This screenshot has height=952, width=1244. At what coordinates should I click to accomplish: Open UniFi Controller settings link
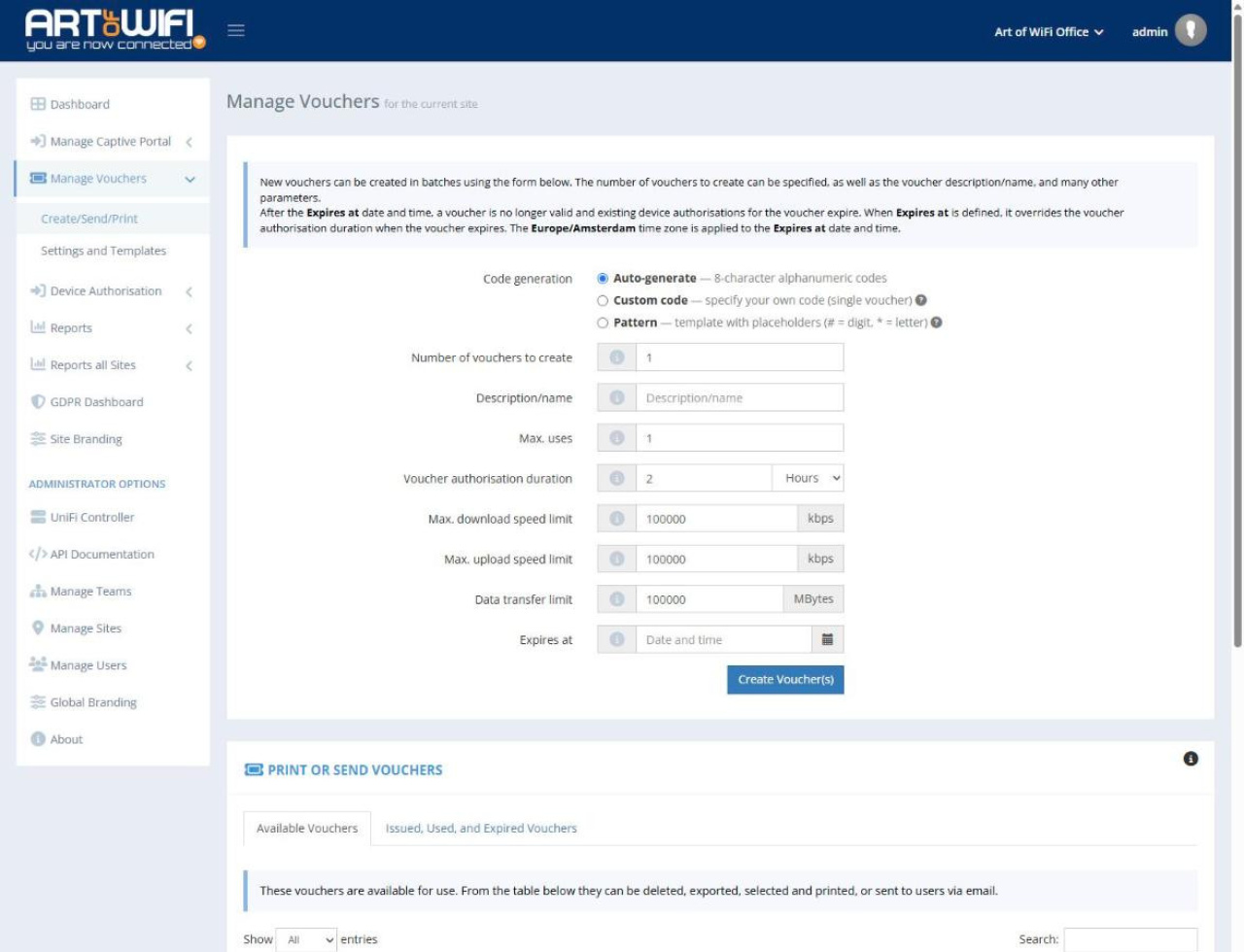[113, 518]
